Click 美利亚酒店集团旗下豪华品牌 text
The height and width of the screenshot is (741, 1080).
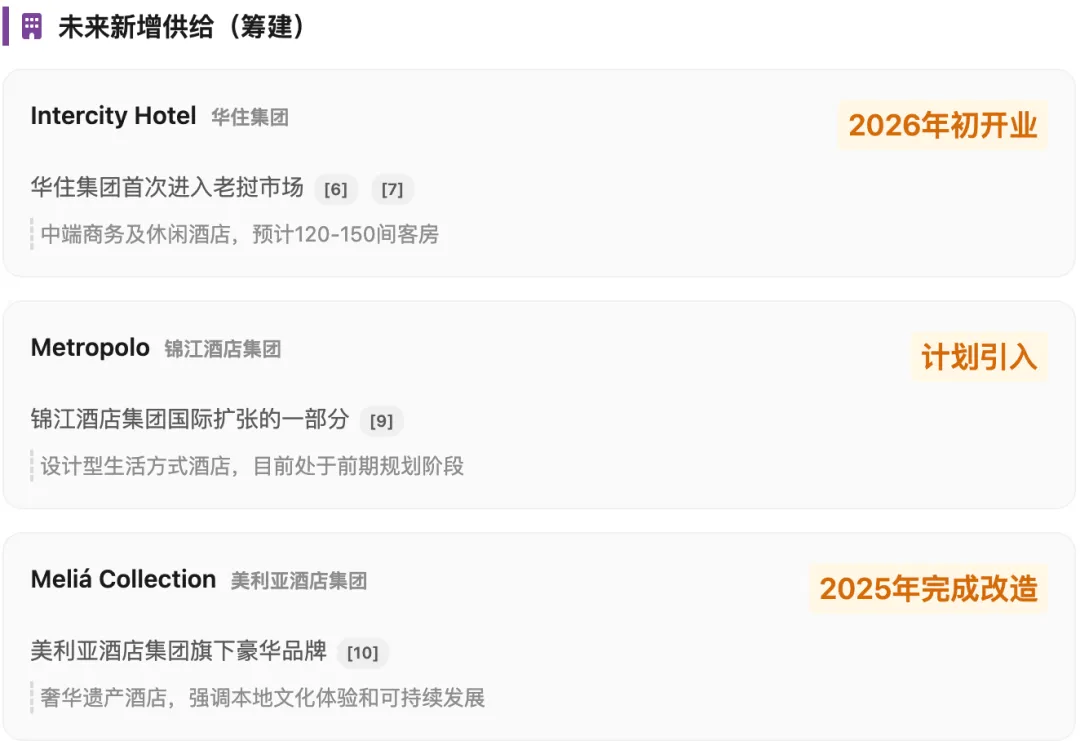click(178, 651)
